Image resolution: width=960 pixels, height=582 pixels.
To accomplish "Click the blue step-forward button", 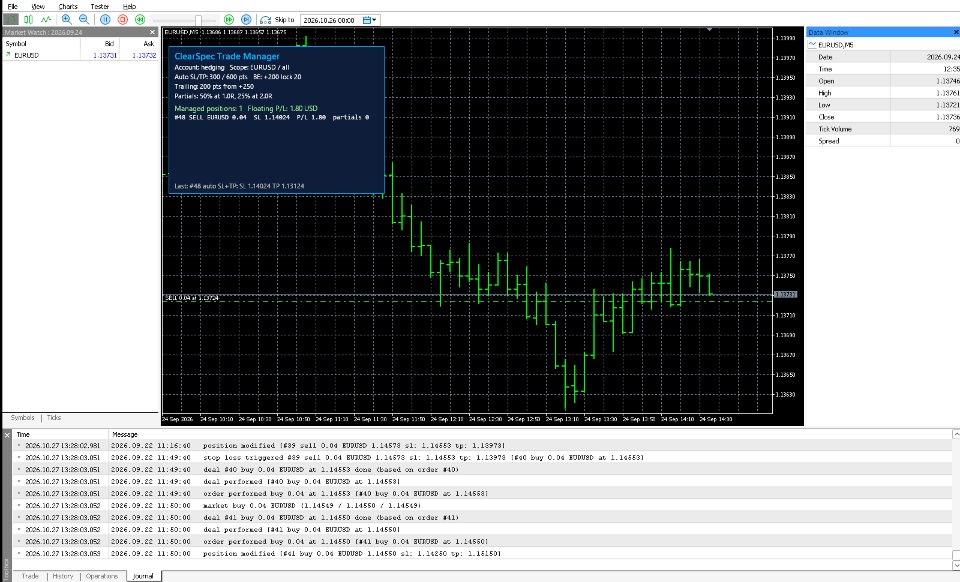I will (x=246, y=20).
